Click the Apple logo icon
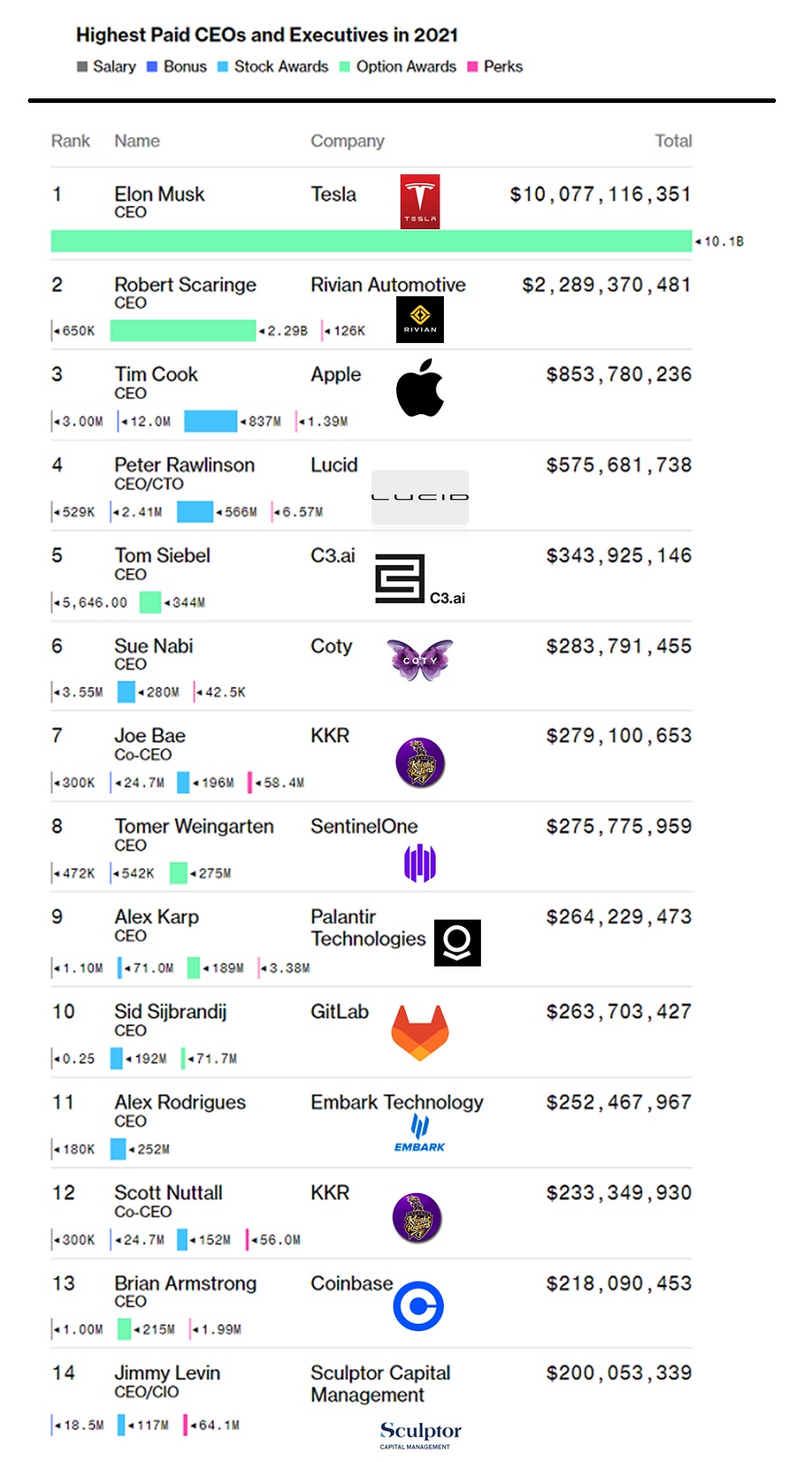812x1462 pixels. click(x=420, y=388)
